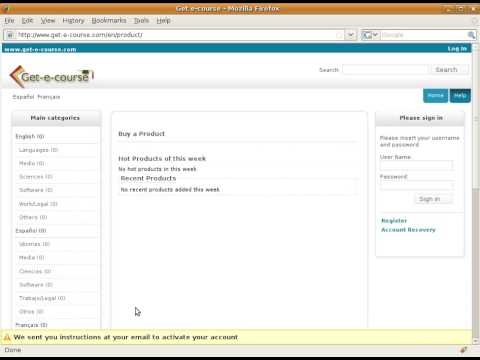The width and height of the screenshot is (480, 360).
Task: Click the Google search box
Action: pyautogui.click(x=424, y=35)
